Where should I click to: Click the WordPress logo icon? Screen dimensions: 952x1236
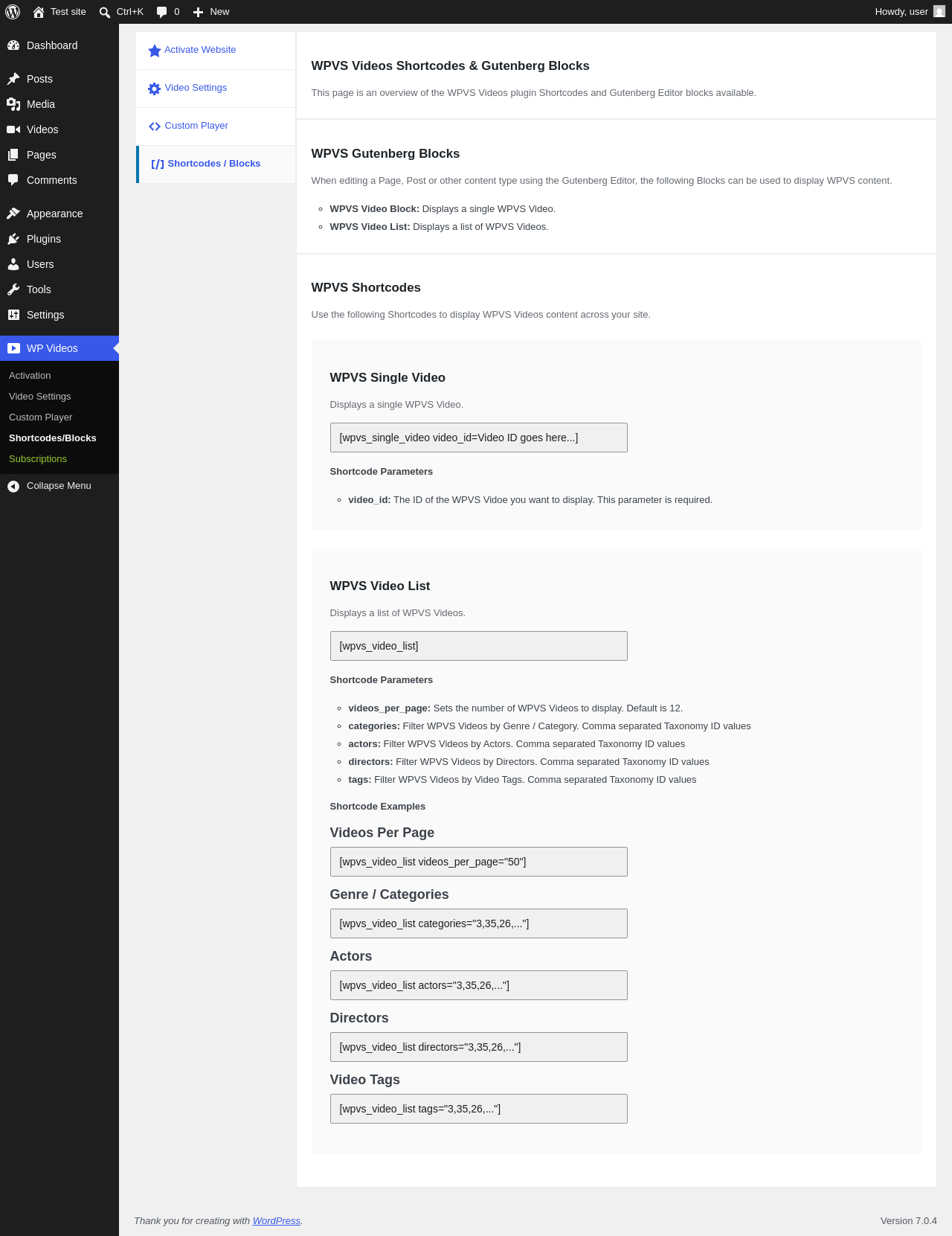(13, 12)
